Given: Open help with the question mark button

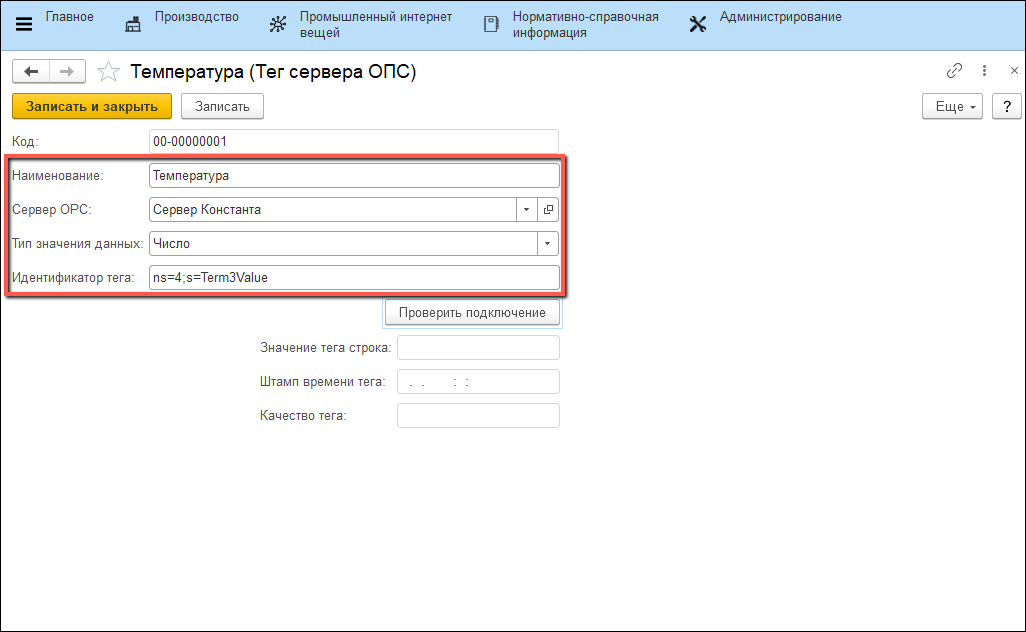Looking at the screenshot, I should tap(1006, 106).
